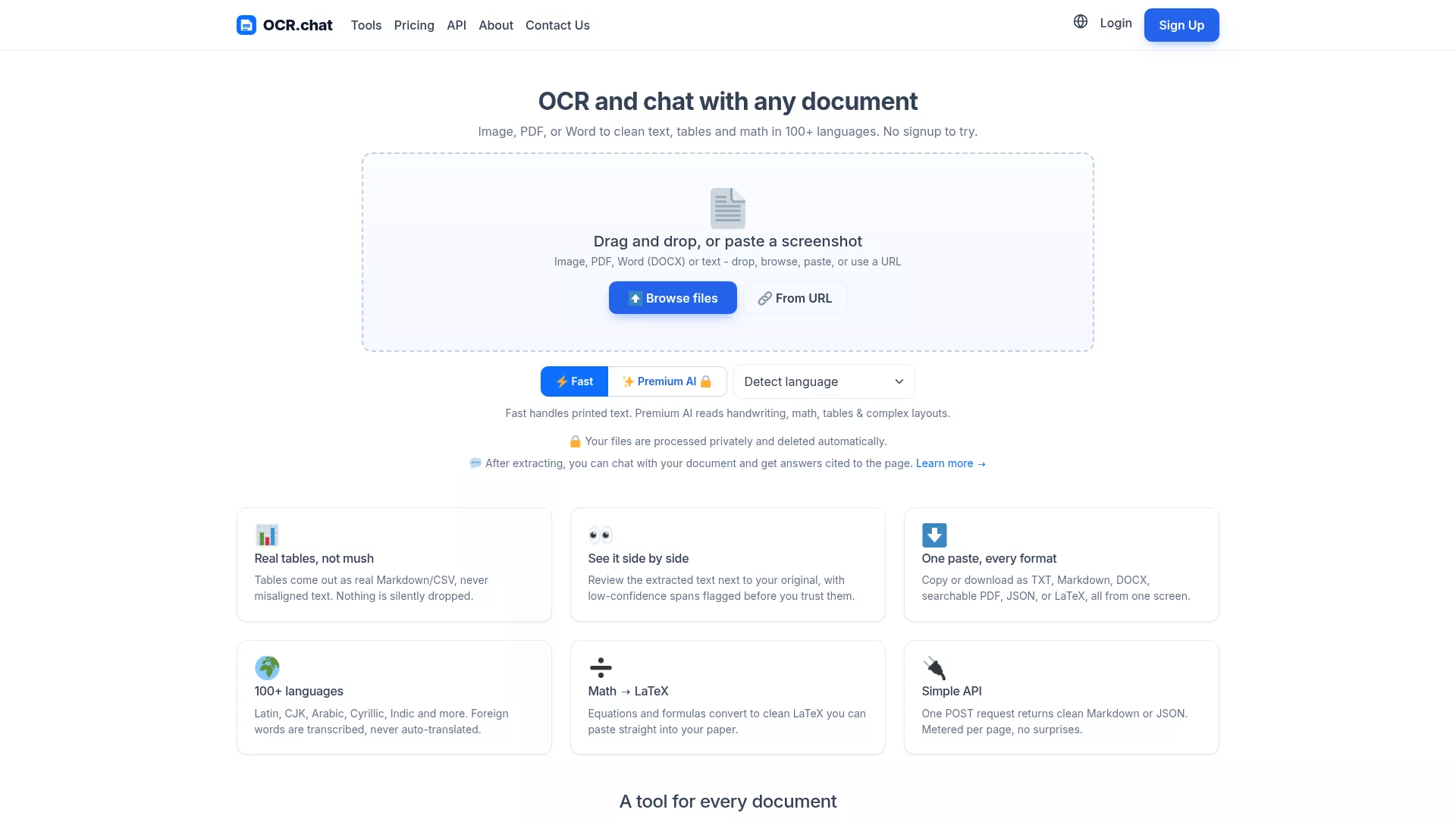Image resolution: width=1456 pixels, height=819 pixels.
Task: Click the 'Equations and formulas convert' description
Action: pyautogui.click(x=726, y=721)
